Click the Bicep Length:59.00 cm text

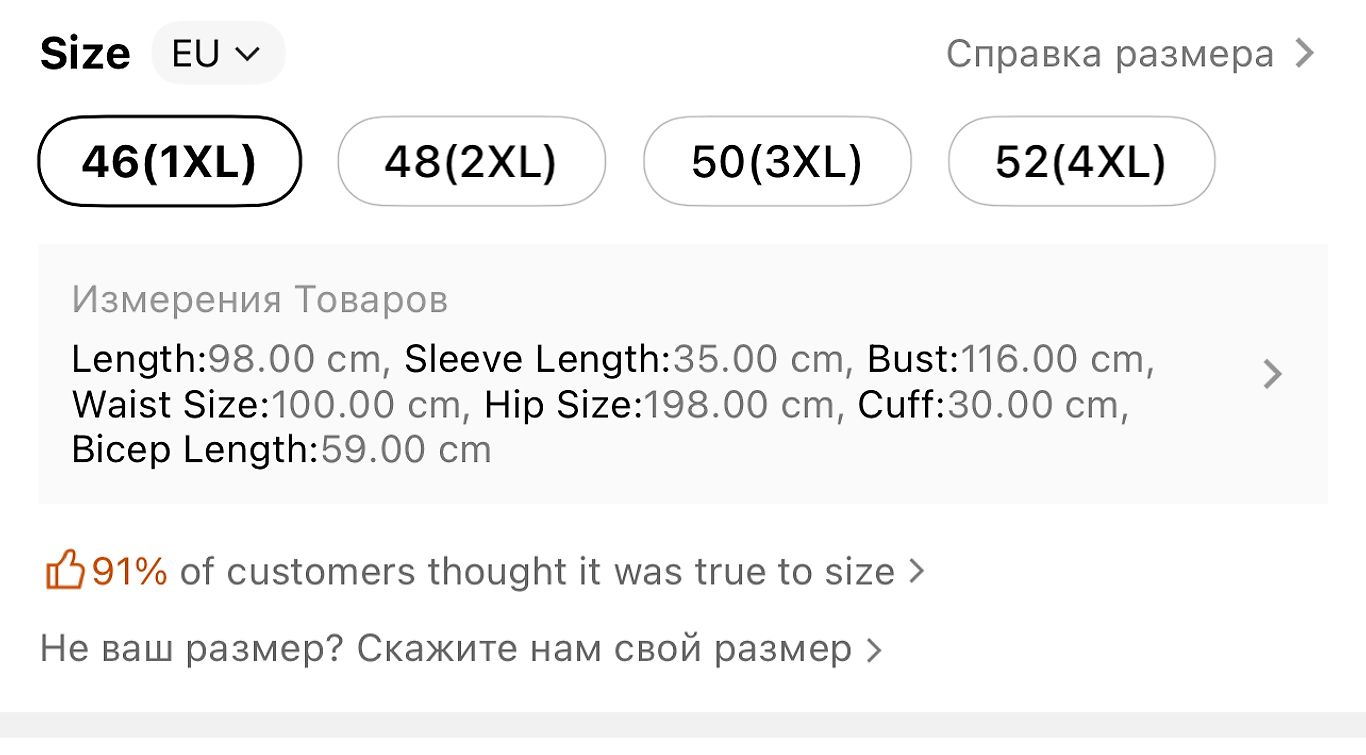(x=281, y=450)
